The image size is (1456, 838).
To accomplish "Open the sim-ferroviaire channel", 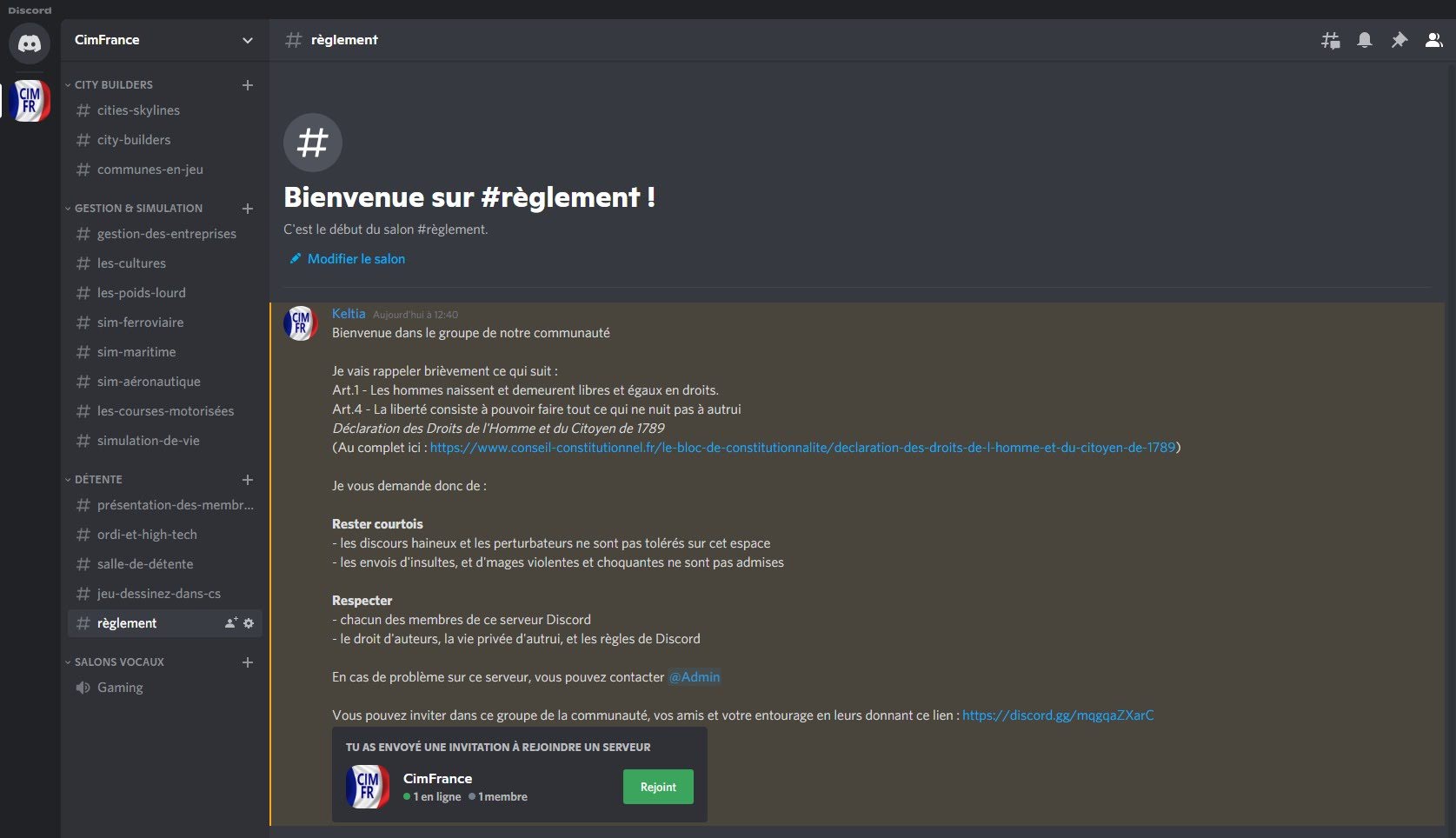I will click(140, 323).
